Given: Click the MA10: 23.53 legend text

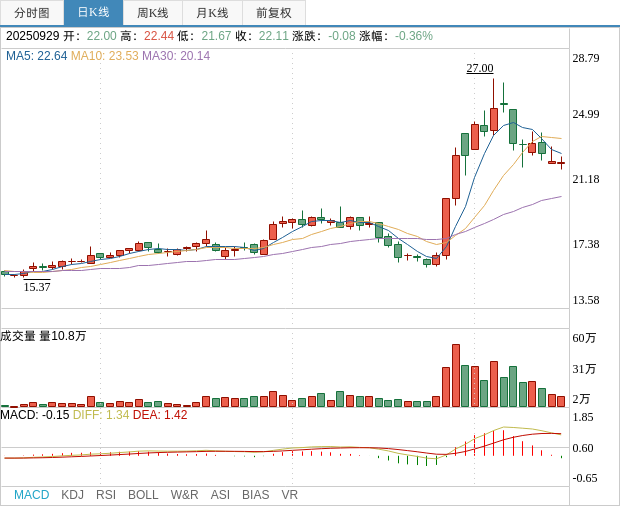Looking at the screenshot, I should coord(105,56).
